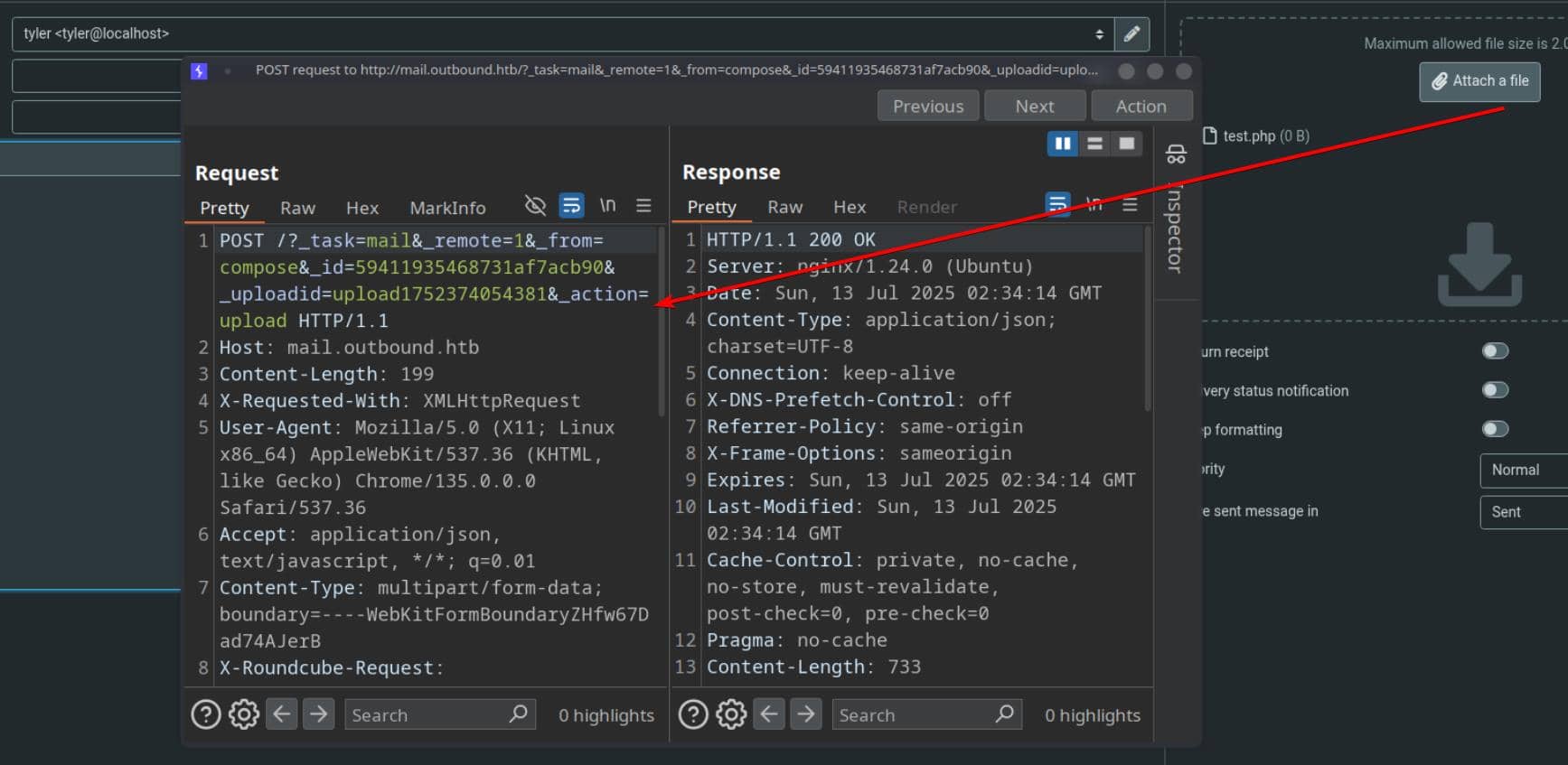Enable delivery status notification switch
This screenshot has height=765, width=1568.
pyautogui.click(x=1496, y=389)
